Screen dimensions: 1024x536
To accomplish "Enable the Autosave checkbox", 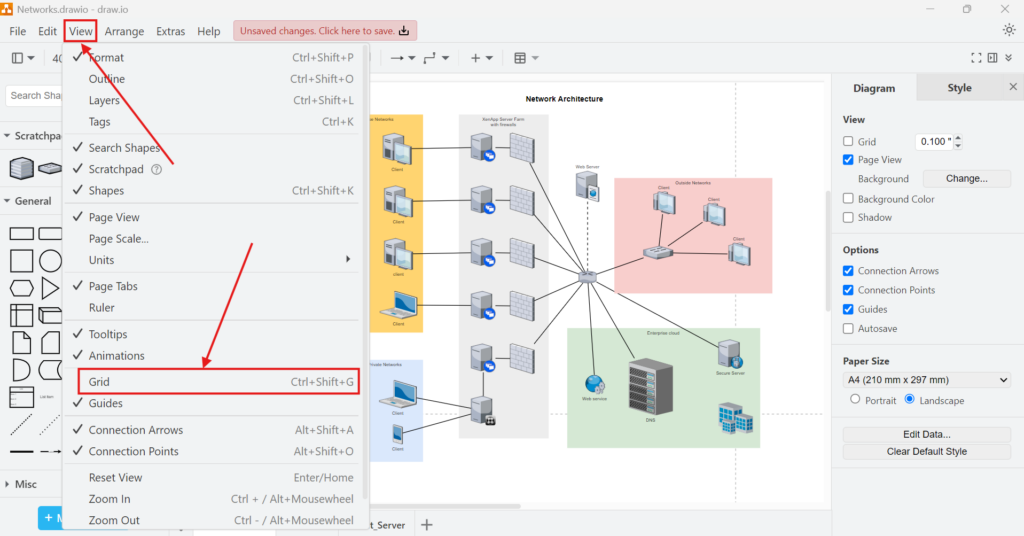I will point(848,328).
